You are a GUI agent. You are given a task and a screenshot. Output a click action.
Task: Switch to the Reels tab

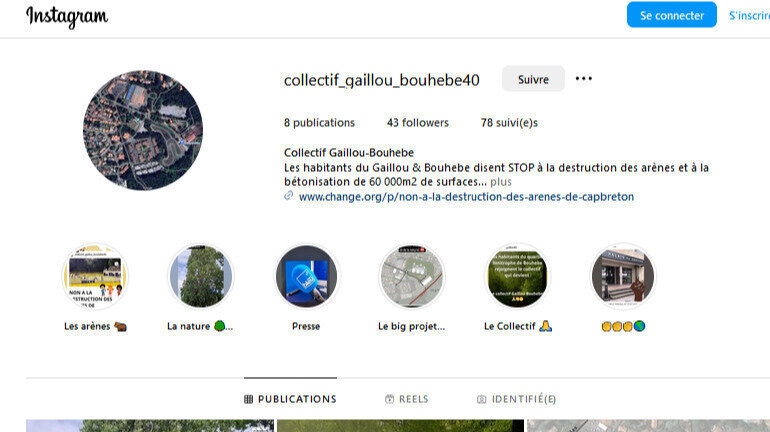pos(407,399)
